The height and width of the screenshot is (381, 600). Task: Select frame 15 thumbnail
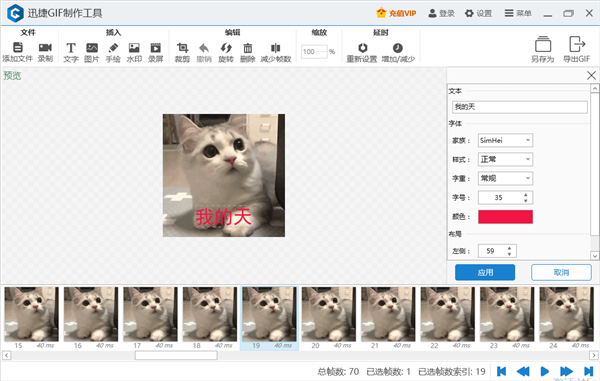click(31, 314)
